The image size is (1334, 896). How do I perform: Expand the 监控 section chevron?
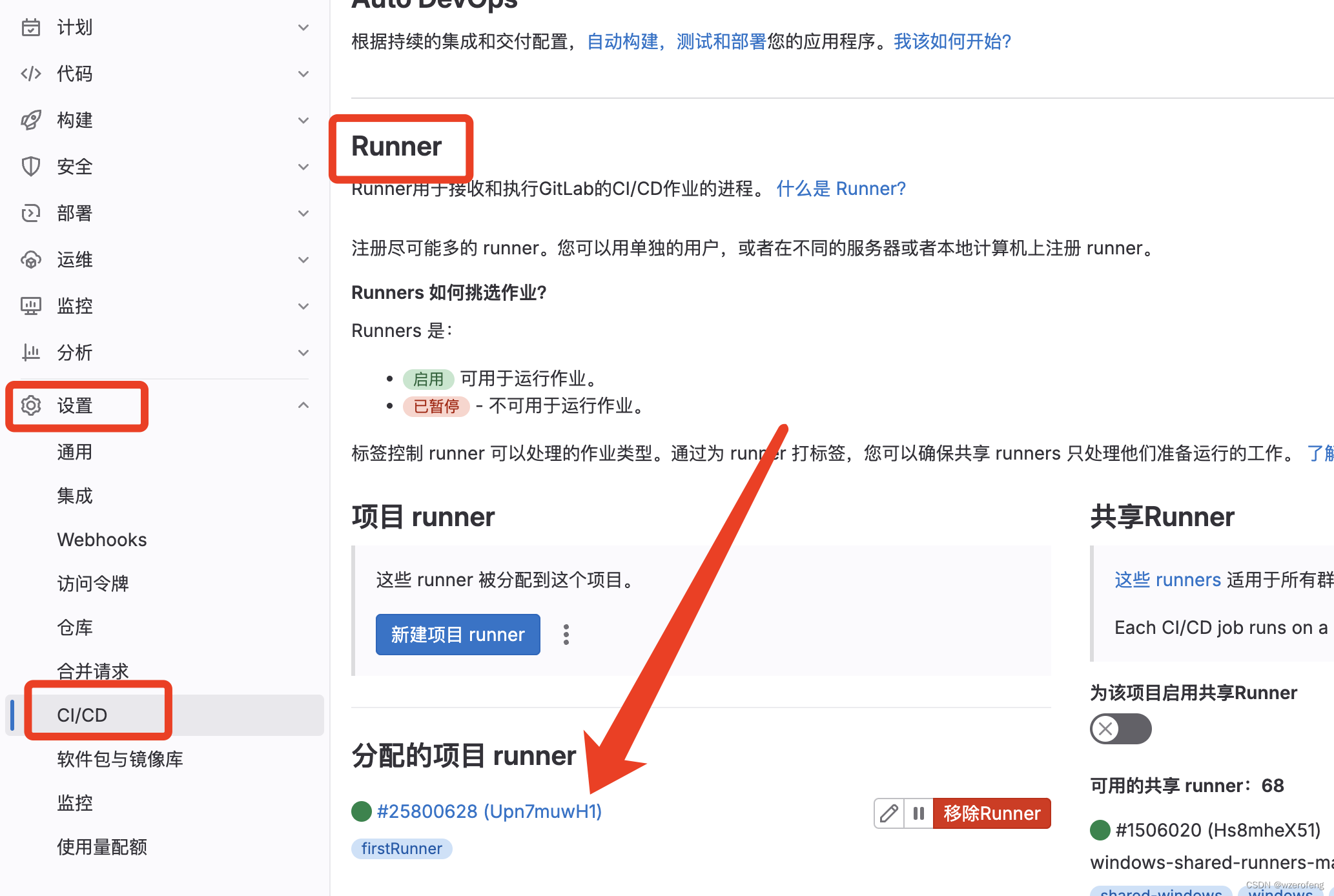[x=303, y=306]
